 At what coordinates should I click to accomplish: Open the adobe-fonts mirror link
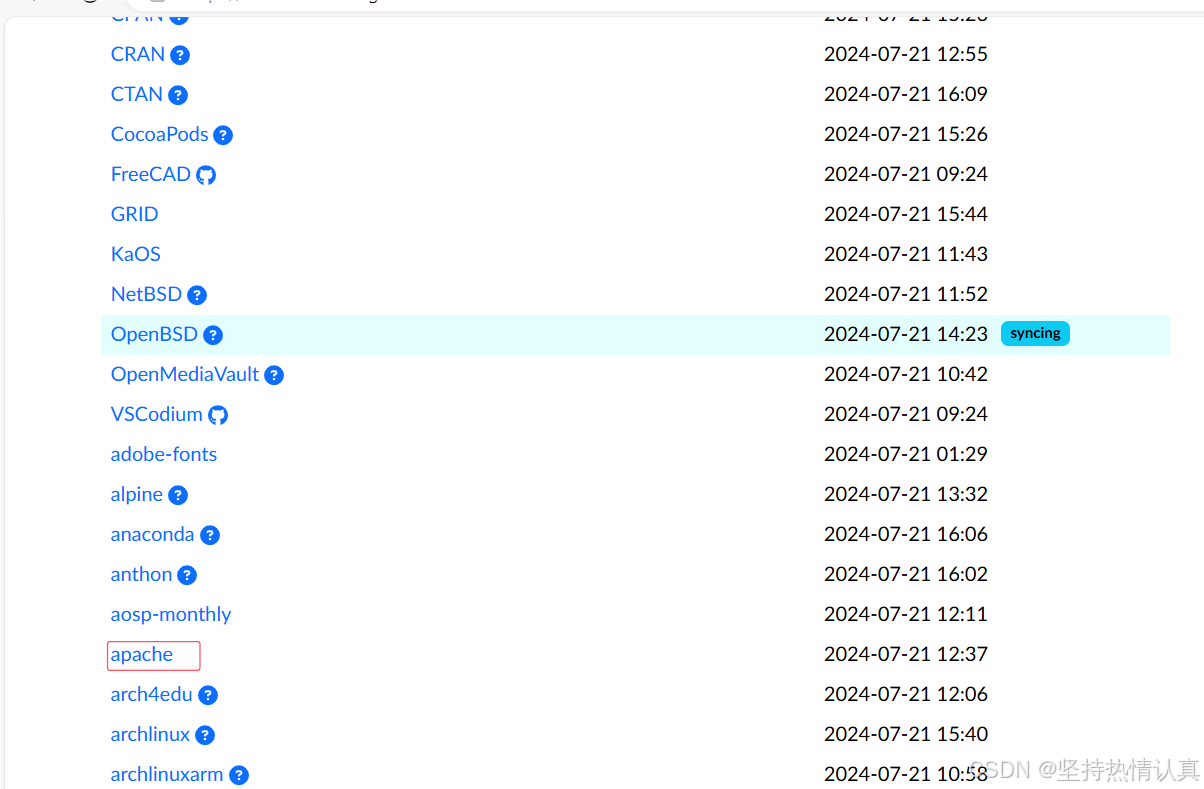click(x=164, y=454)
